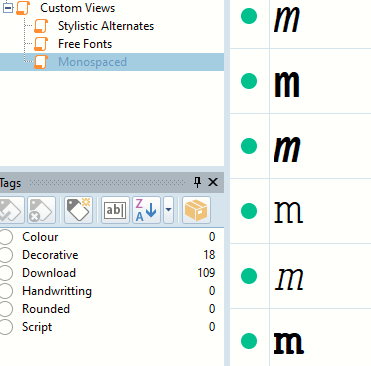Toggle the Download tag radio circle

(x=6, y=273)
